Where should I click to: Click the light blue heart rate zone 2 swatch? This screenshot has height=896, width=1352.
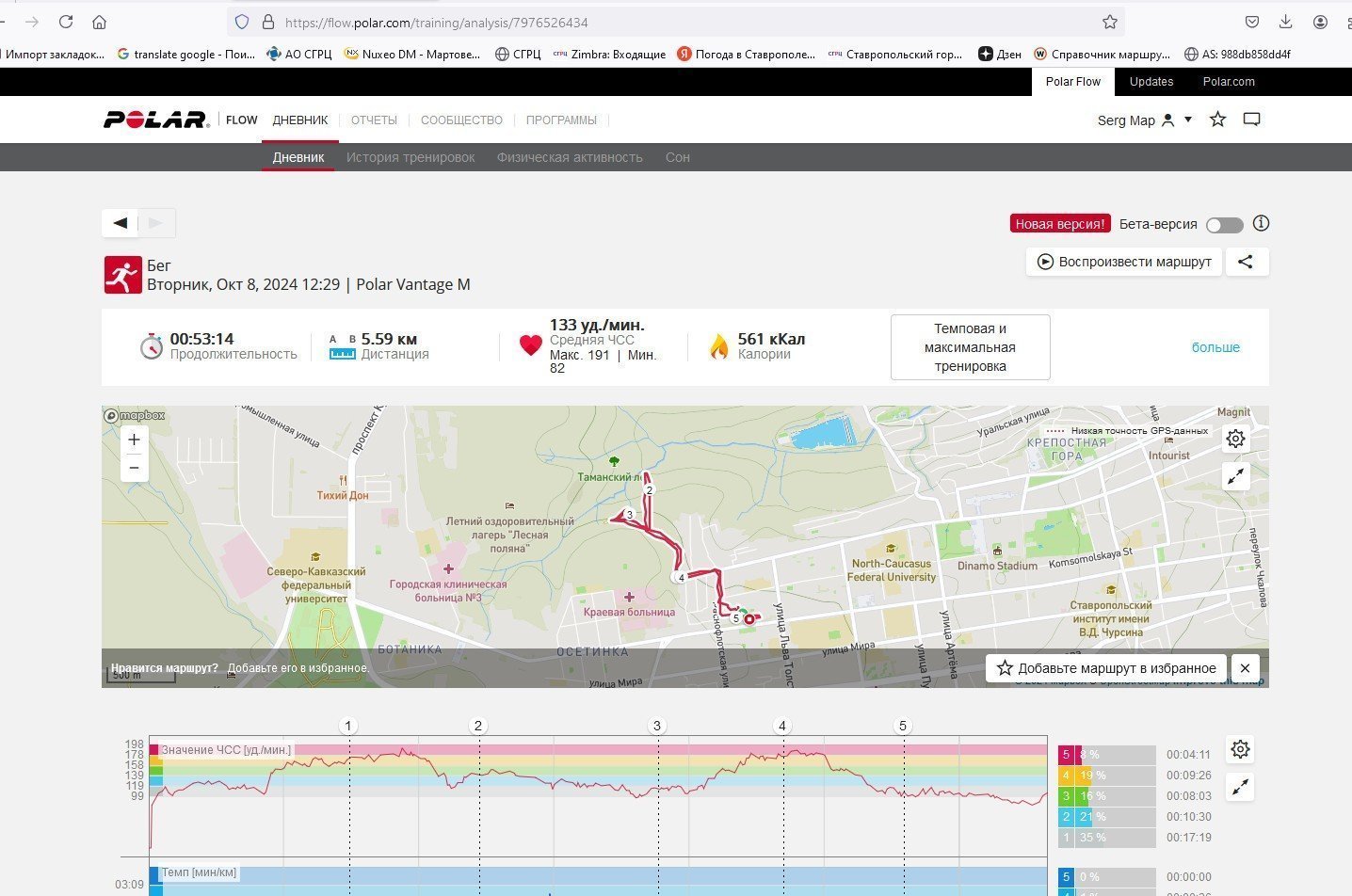pyautogui.click(x=1066, y=817)
